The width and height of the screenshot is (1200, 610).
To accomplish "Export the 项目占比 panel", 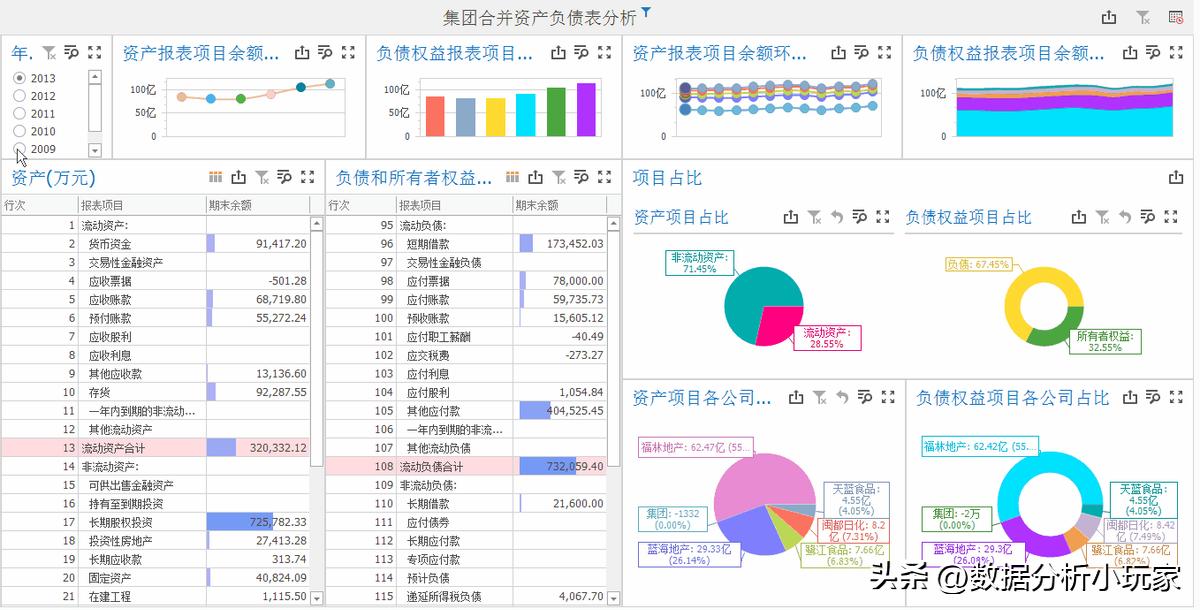I will [1175, 176].
